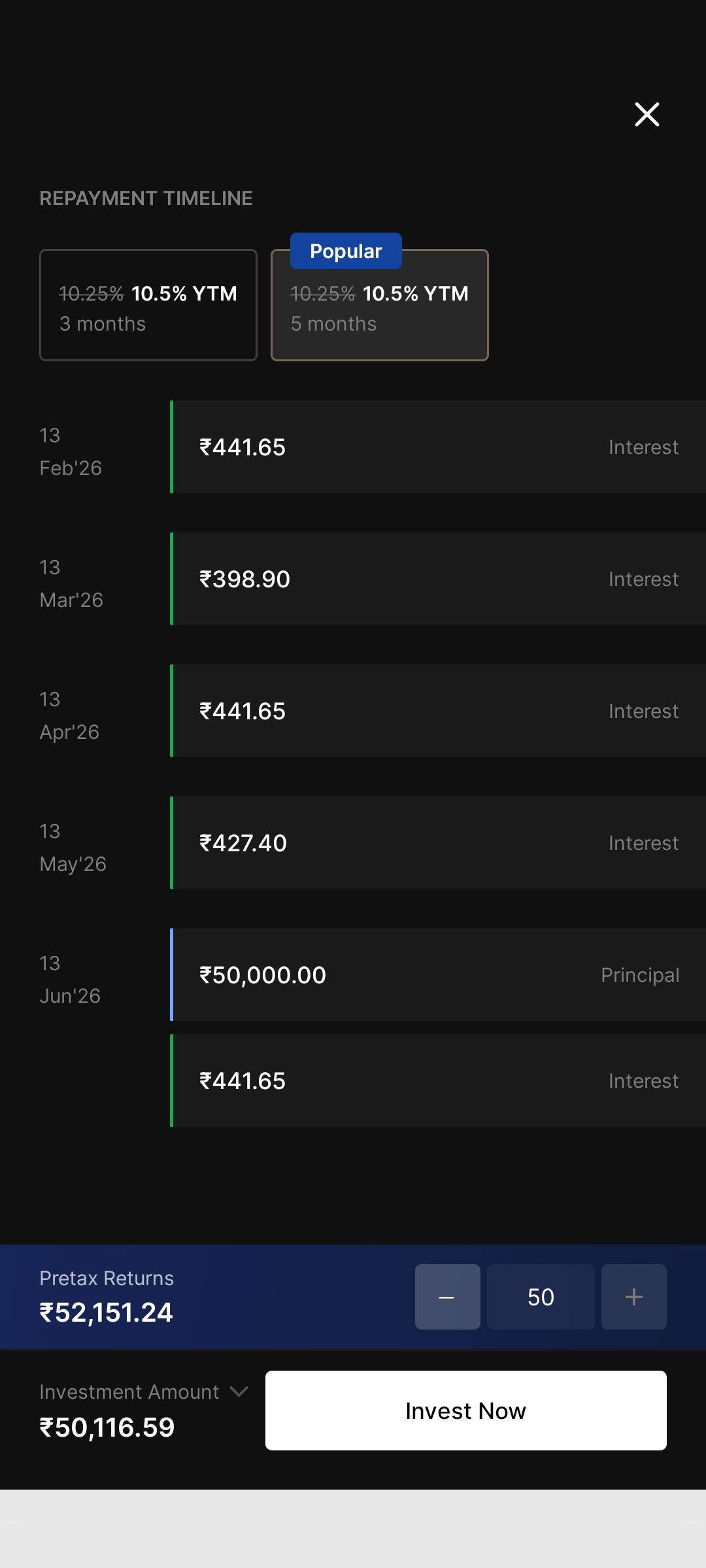The width and height of the screenshot is (706, 1568).
Task: Tap the 13 Mar'26 ₹398.90 interest row
Action: coord(438,580)
